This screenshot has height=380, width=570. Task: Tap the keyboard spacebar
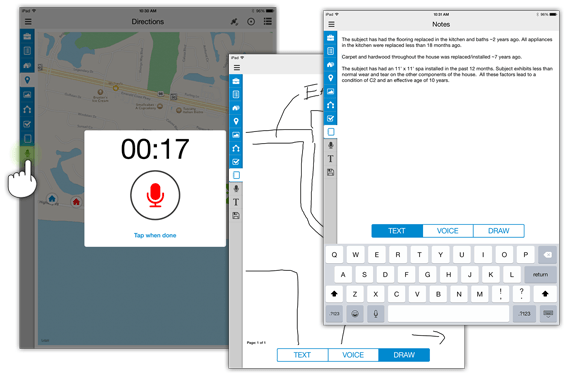click(x=448, y=313)
